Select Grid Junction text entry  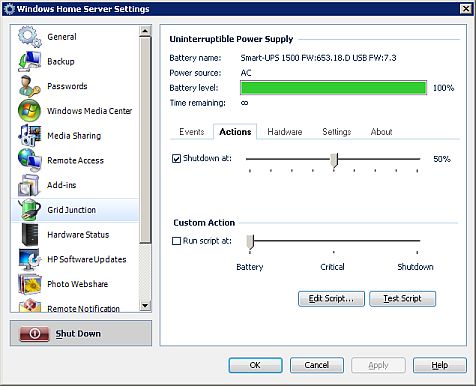coord(72,210)
